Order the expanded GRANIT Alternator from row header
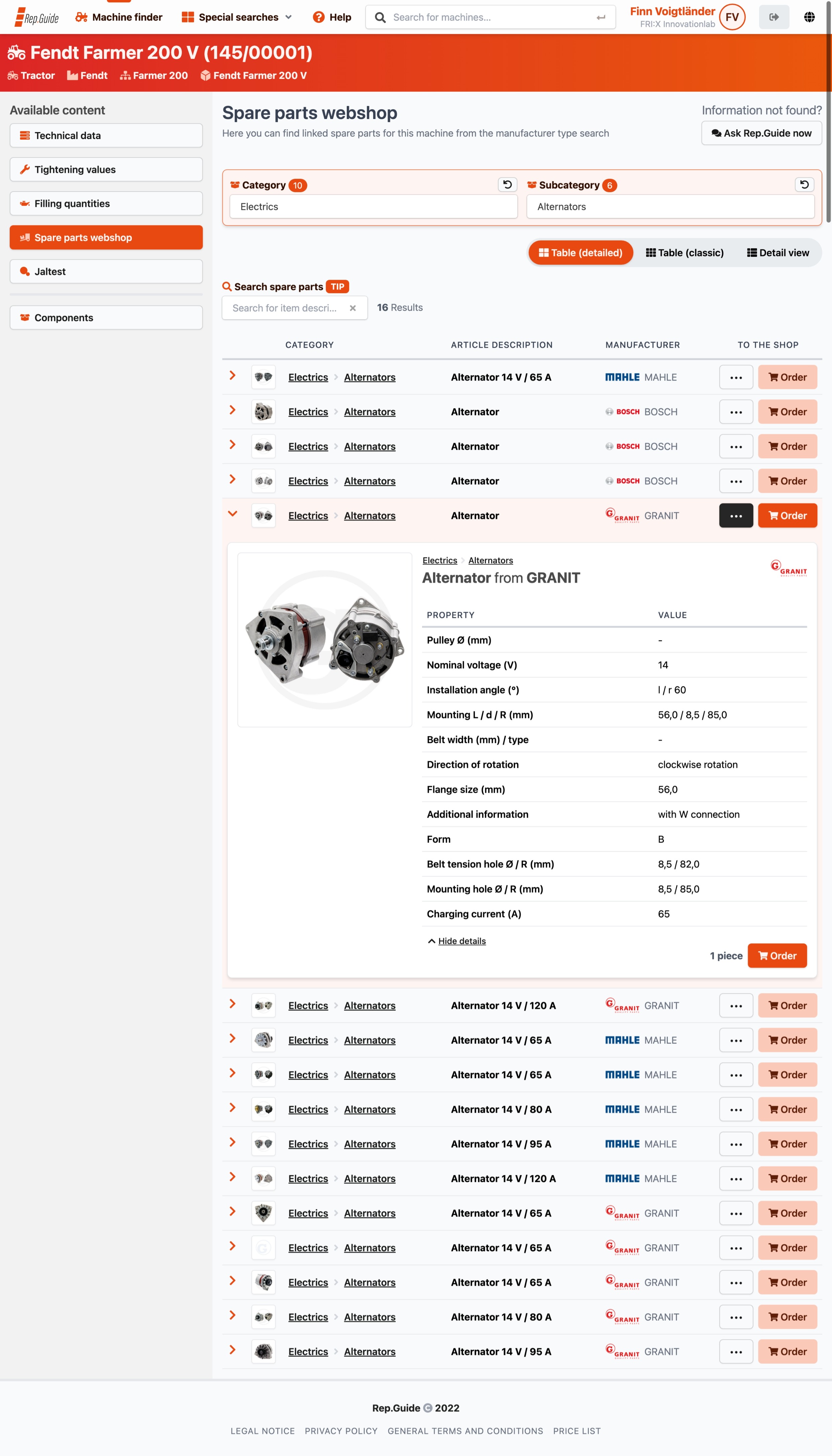 [x=787, y=516]
